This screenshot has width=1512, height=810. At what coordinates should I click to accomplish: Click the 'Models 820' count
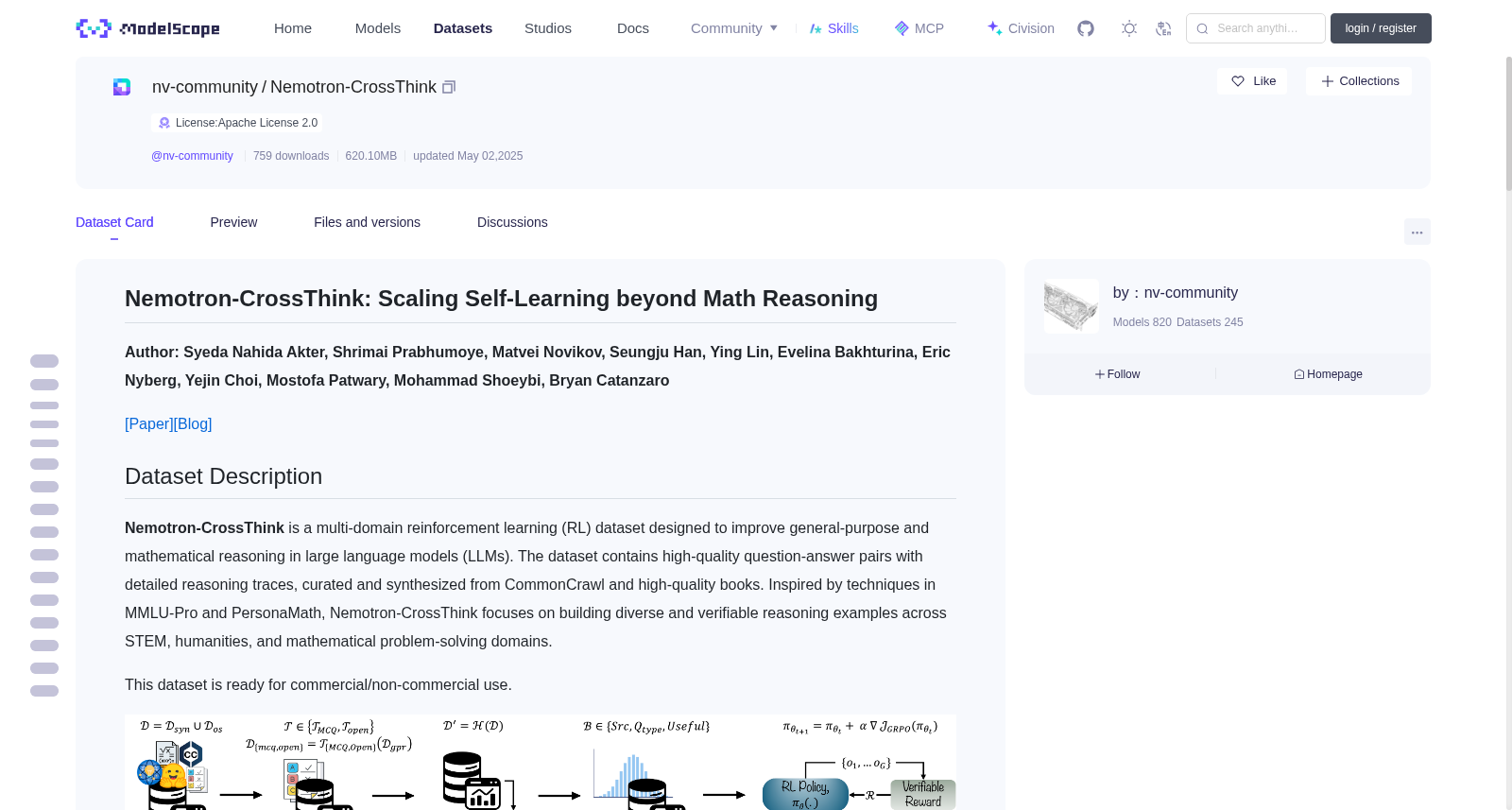1143,322
